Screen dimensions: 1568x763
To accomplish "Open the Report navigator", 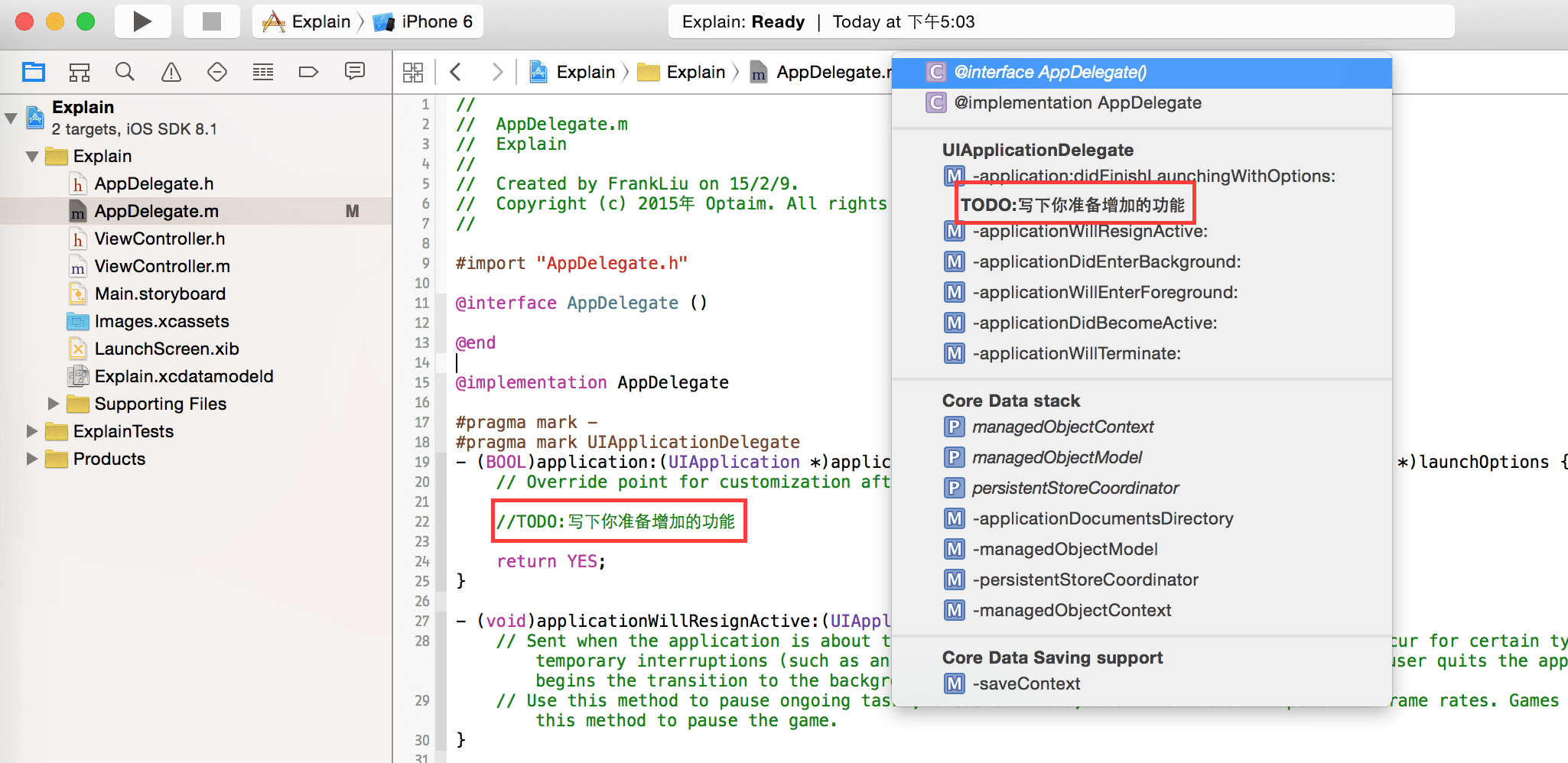I will point(355,72).
